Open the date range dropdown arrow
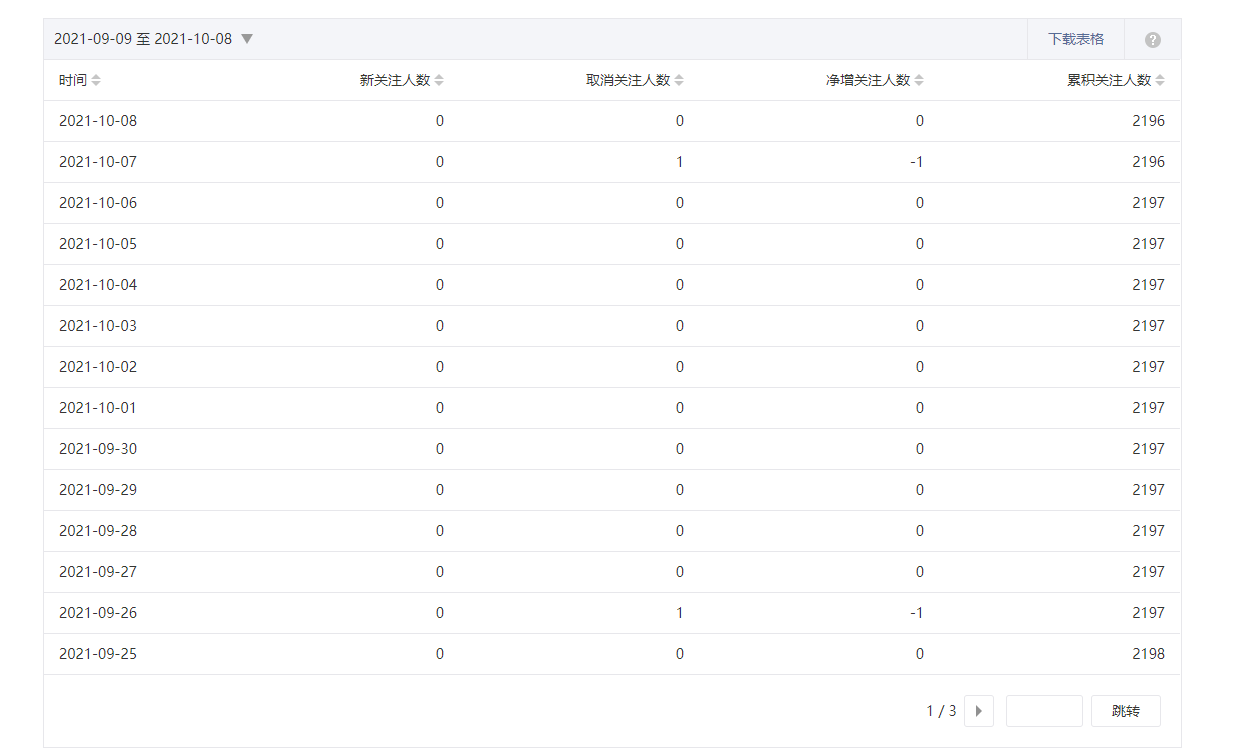The height and width of the screenshot is (754, 1244). tap(247, 39)
